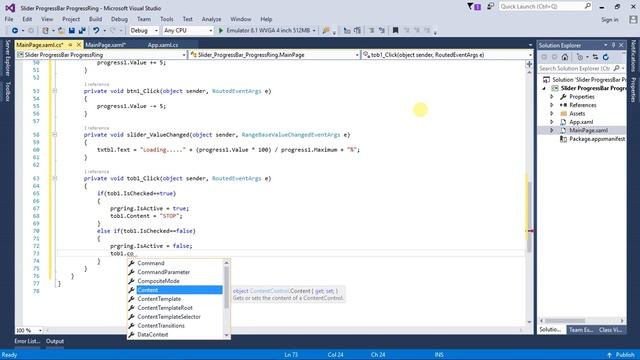Click the bookmark toggle icon in toolbar
Image resolution: width=640 pixels, height=360 pixels.
click(395, 30)
